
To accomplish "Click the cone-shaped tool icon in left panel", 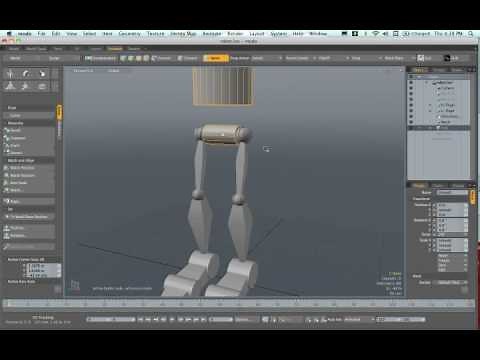I will tap(10, 86).
